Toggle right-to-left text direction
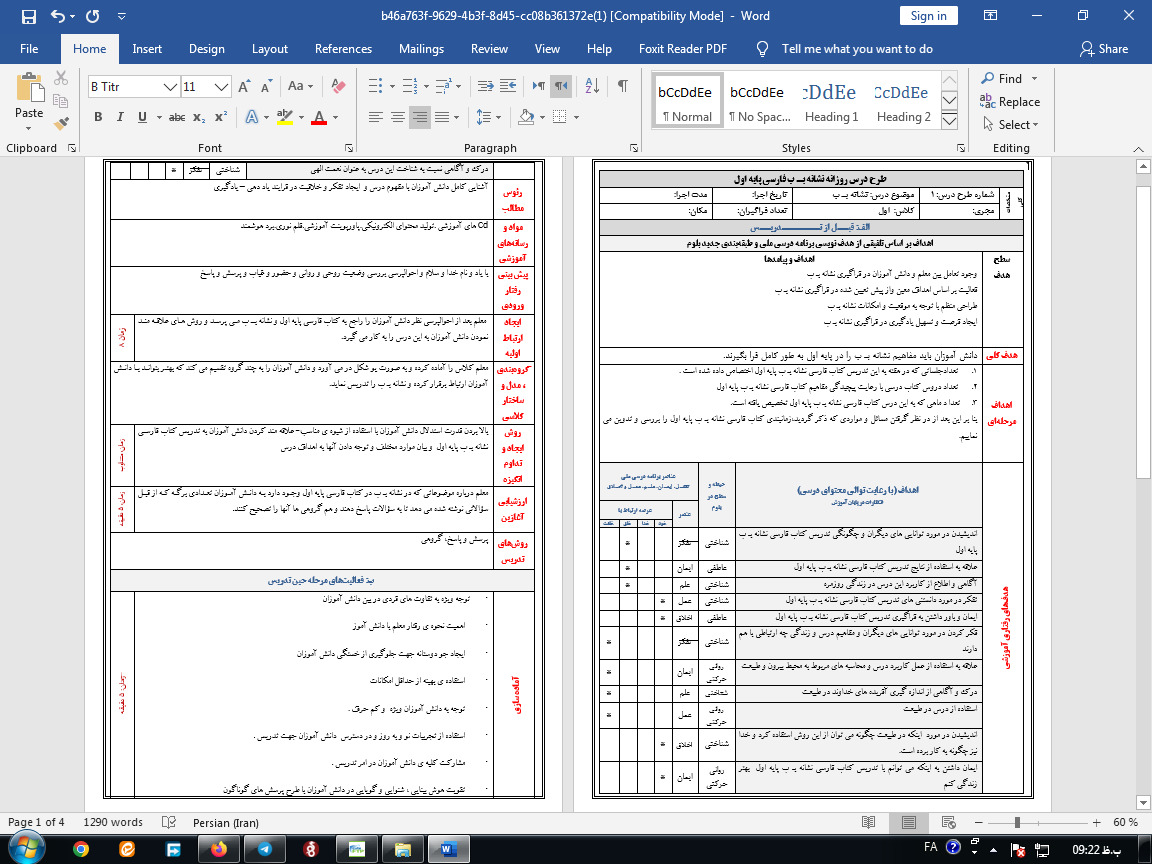Image resolution: width=1152 pixels, height=864 pixels. (x=562, y=87)
